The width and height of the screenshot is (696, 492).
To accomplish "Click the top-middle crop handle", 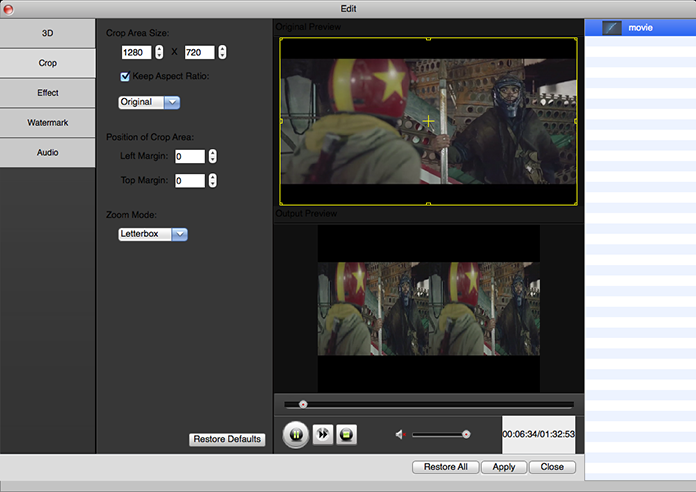I will tap(428, 39).
